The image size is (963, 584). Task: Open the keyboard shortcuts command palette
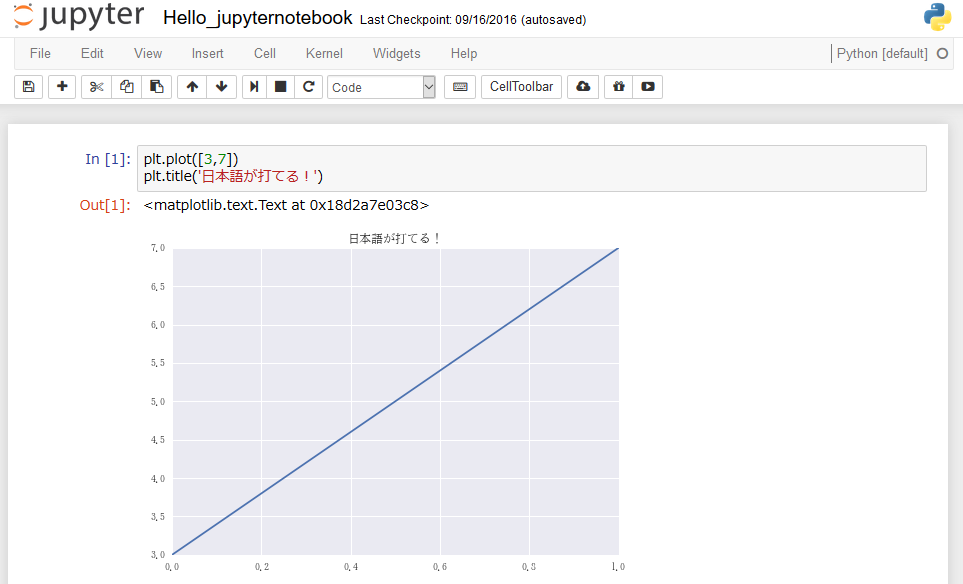tap(459, 87)
